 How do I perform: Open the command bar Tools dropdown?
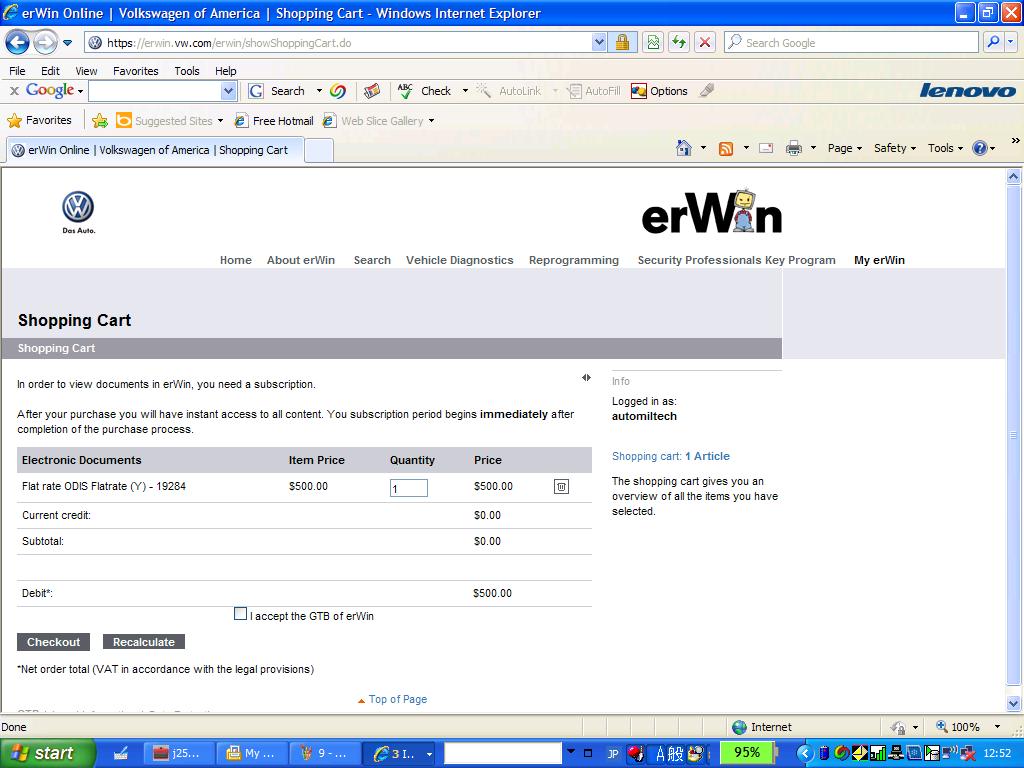[x=945, y=148]
